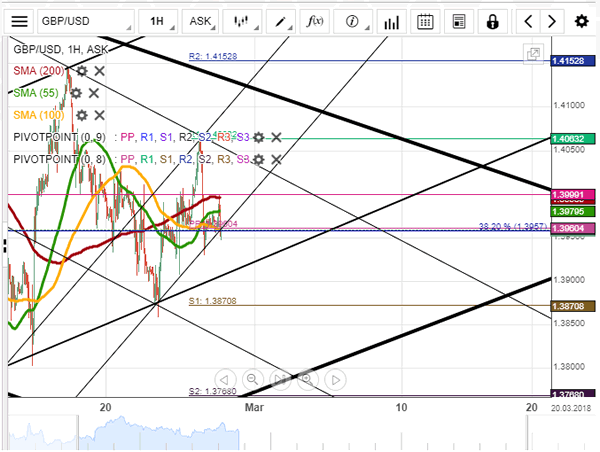The image size is (600, 452).
Task: Open the ASK price side dropdown
Action: click(x=200, y=21)
